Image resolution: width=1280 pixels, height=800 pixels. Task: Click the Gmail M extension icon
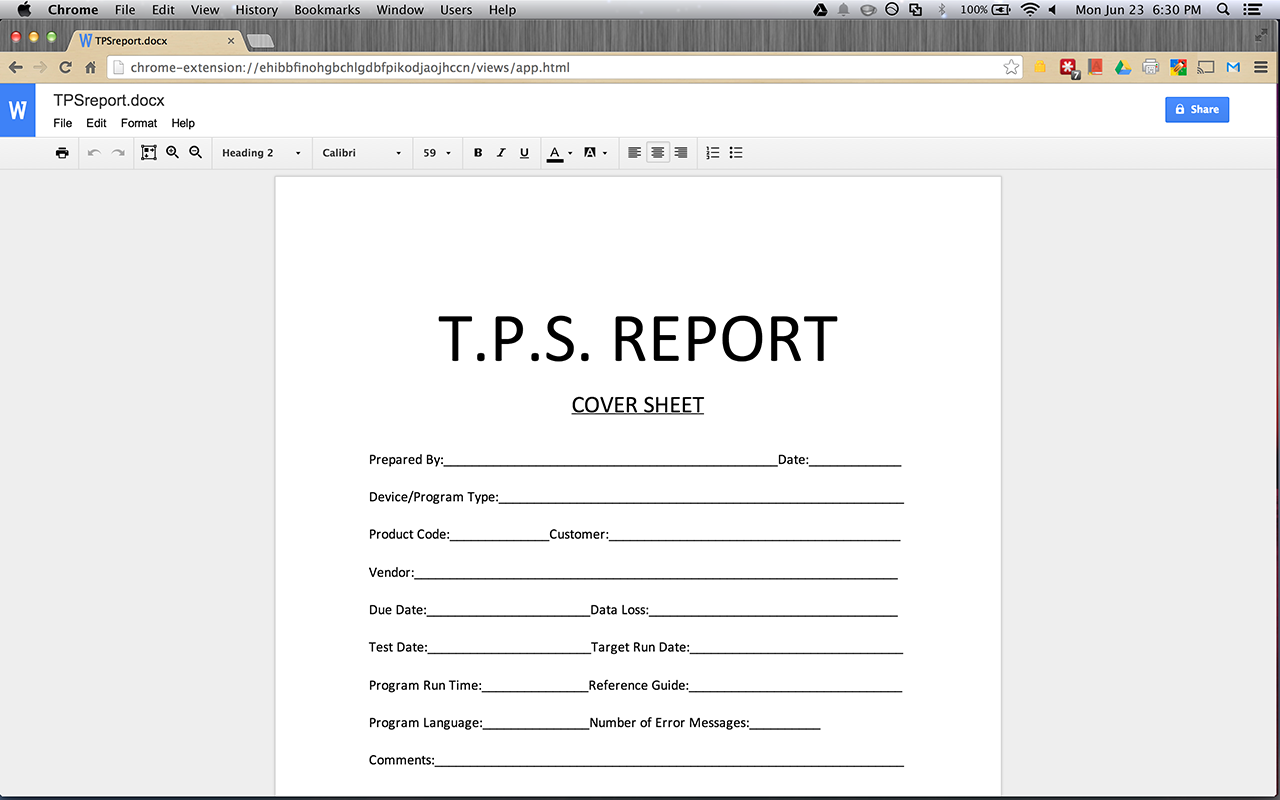(x=1233, y=67)
